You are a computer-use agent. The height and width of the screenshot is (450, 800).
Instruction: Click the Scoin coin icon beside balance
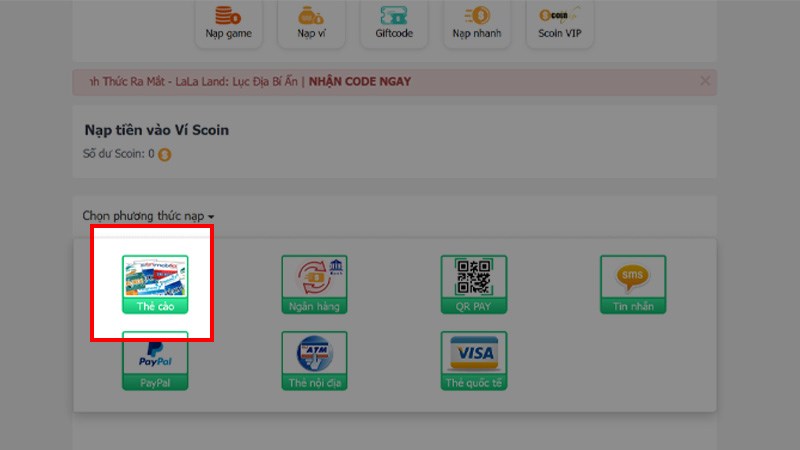(x=164, y=155)
